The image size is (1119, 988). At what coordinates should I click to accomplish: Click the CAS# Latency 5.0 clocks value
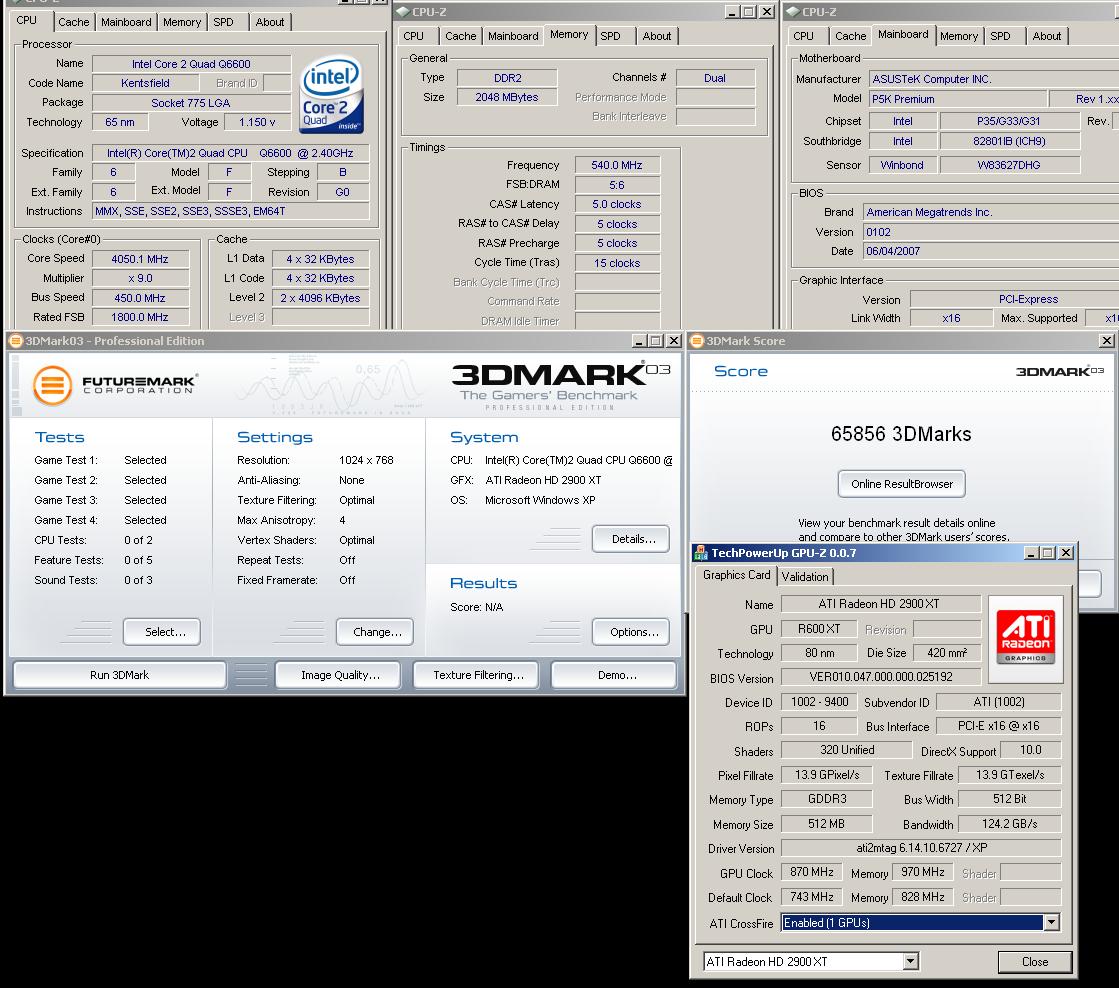(617, 204)
